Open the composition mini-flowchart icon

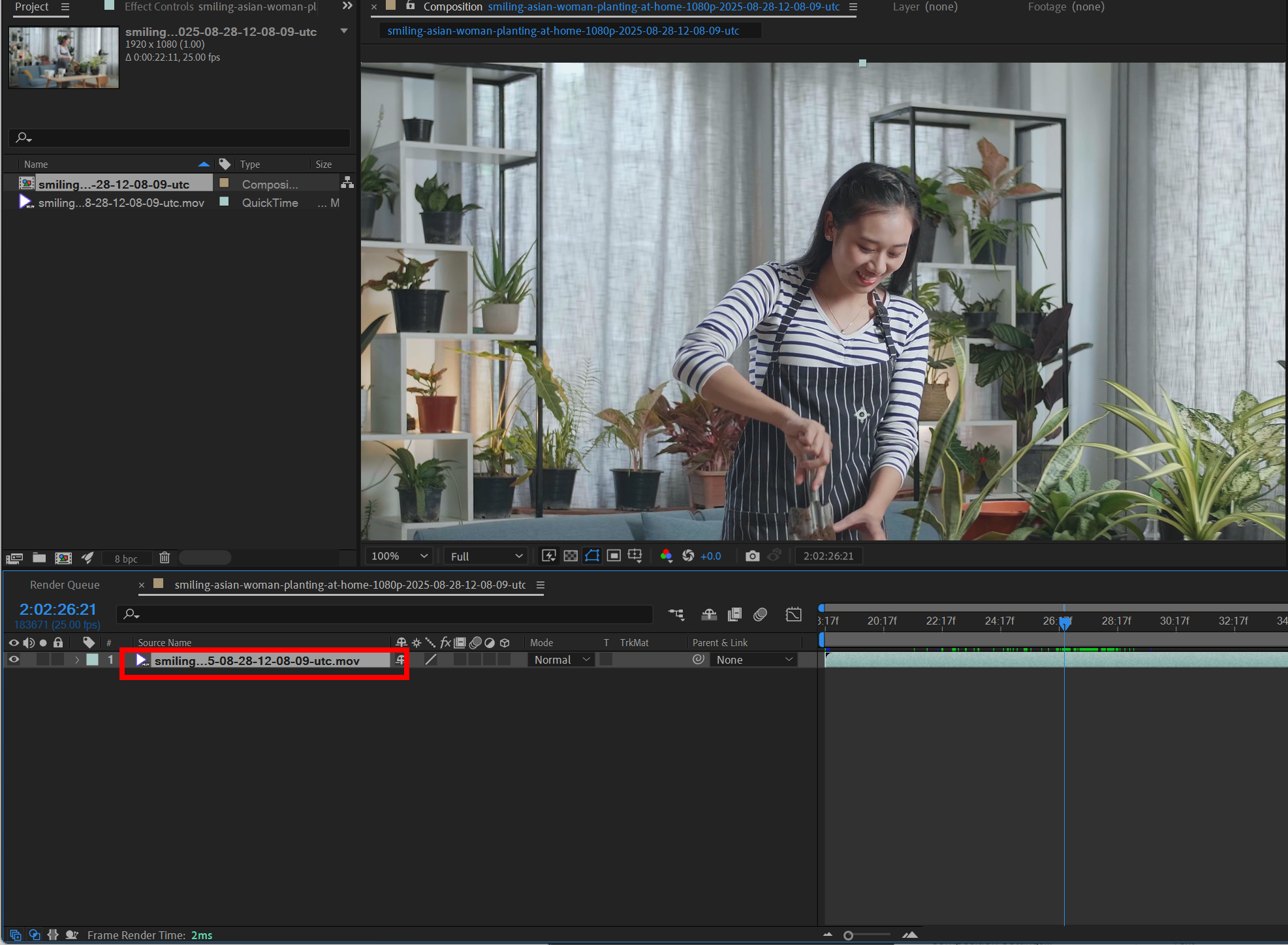click(x=676, y=614)
